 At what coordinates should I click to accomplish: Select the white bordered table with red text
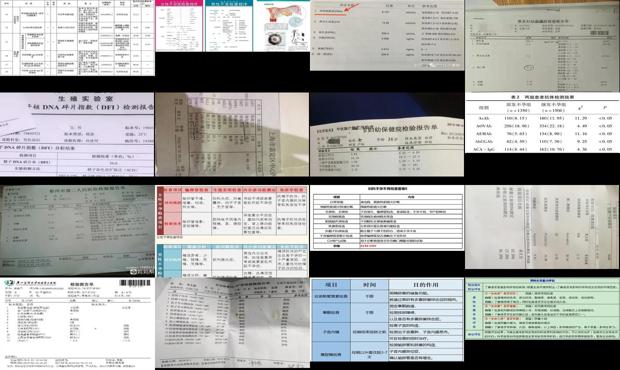(x=387, y=218)
